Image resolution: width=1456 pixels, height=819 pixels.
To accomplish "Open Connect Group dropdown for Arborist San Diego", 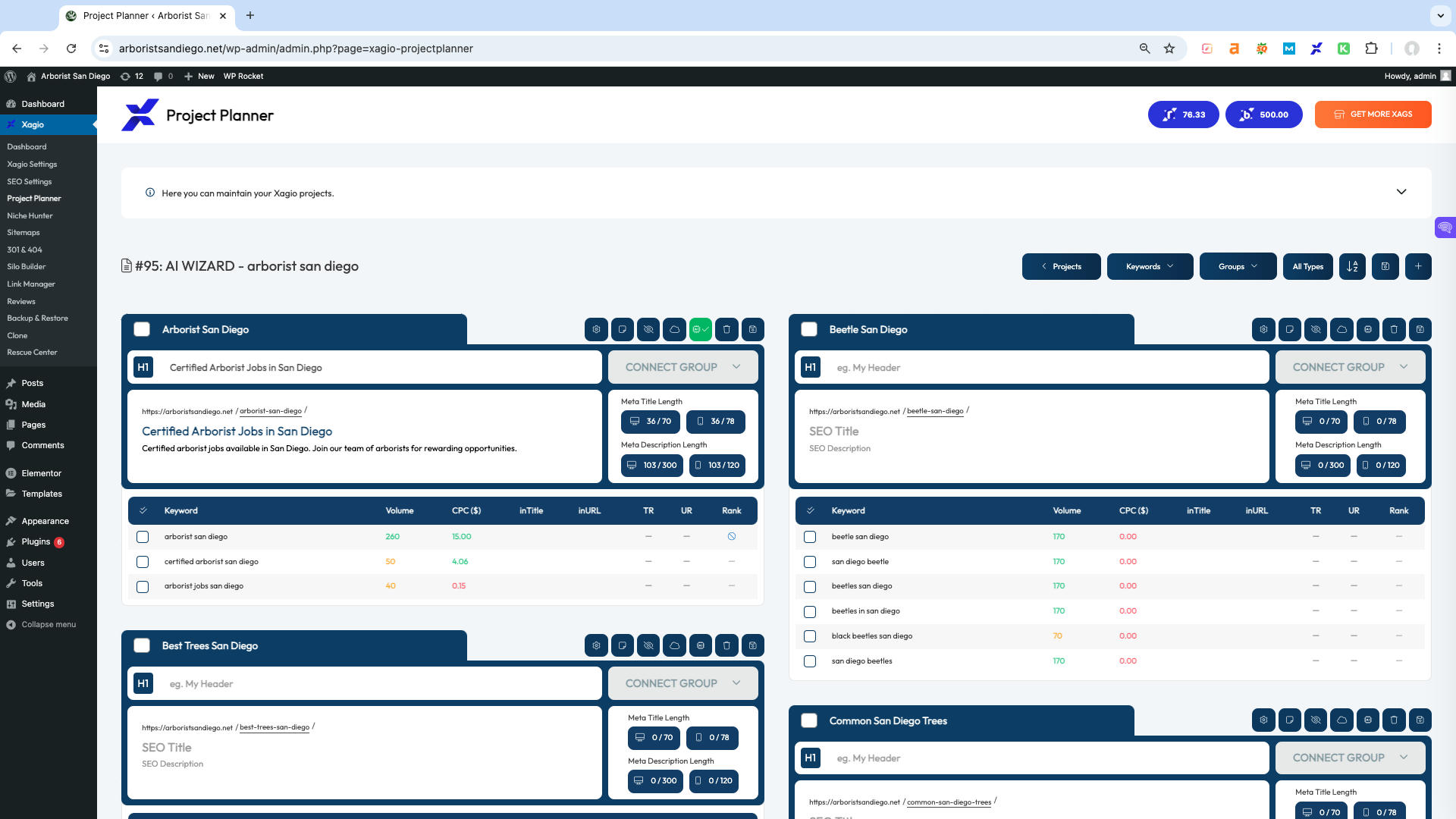I will 682,367.
